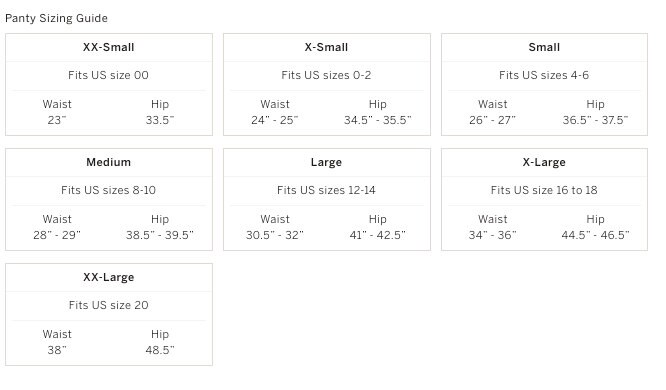Click the text Fits US sizes 8-10
Image resolution: width=666 pixels, height=390 pixels.
[x=108, y=190]
